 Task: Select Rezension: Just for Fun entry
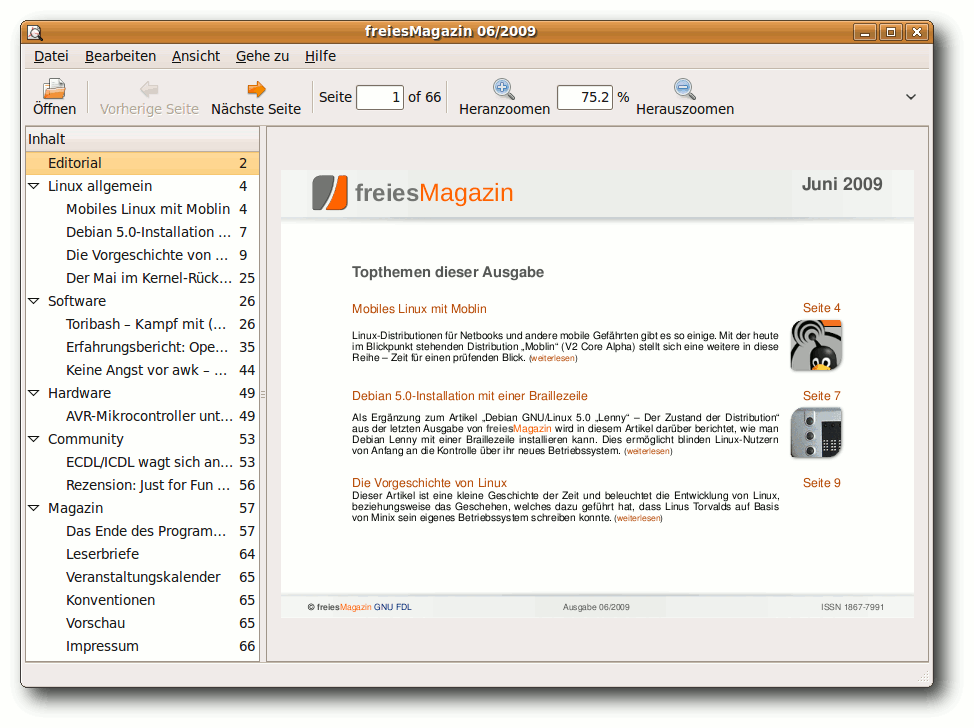(x=142, y=485)
